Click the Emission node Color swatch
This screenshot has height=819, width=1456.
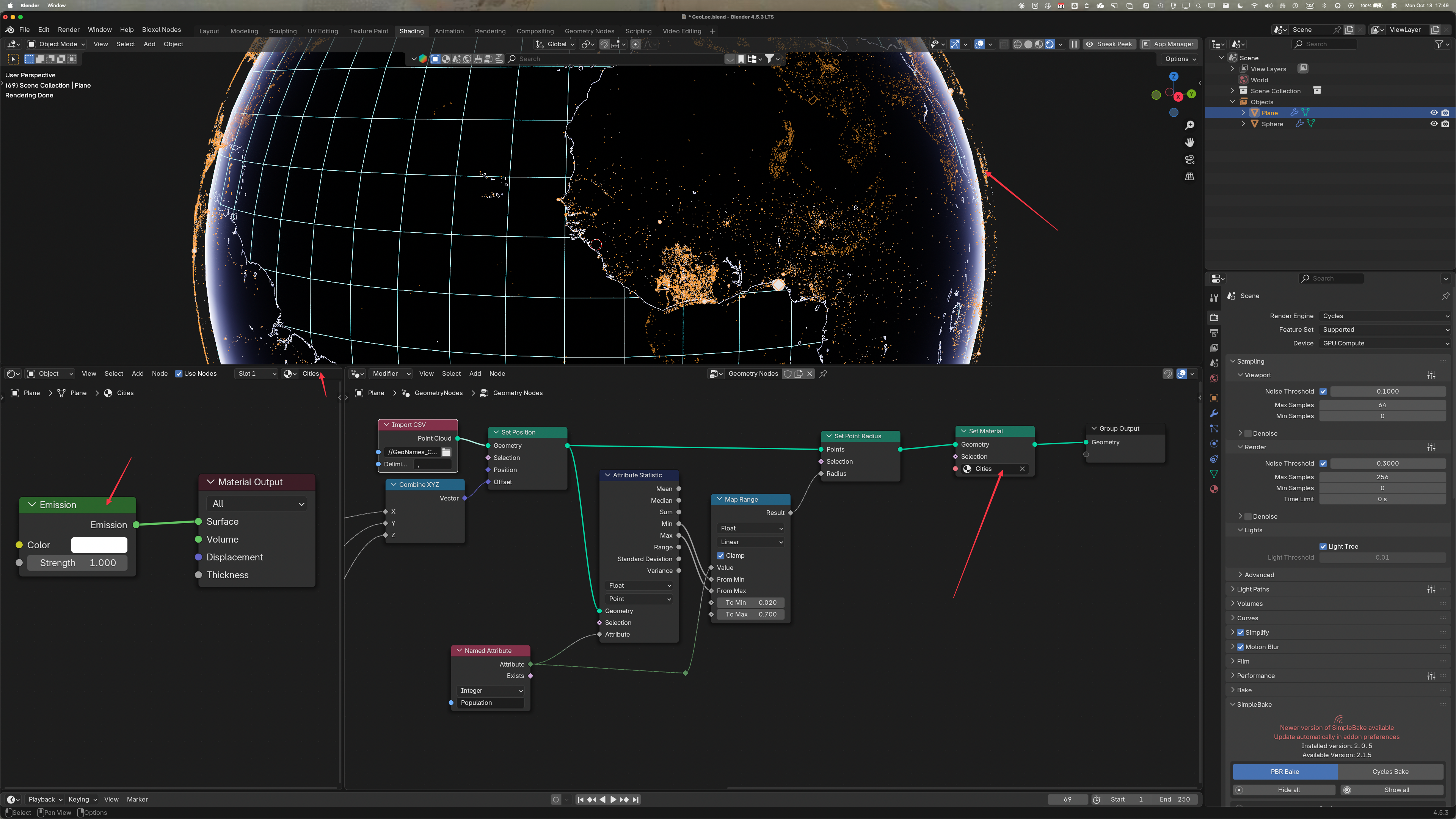[99, 545]
